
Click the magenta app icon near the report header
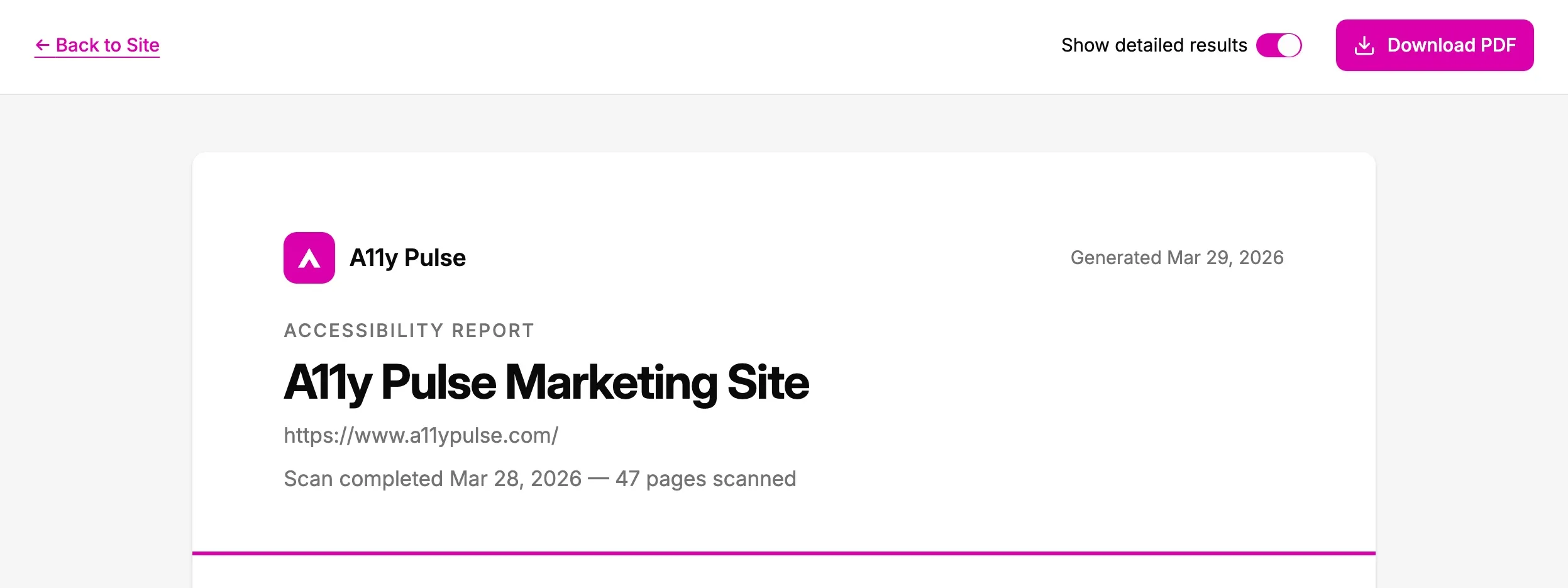[x=309, y=257]
